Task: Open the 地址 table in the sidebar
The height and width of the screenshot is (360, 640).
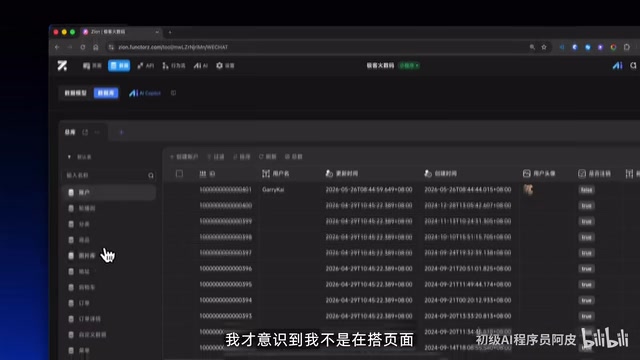Action: (x=109, y=271)
